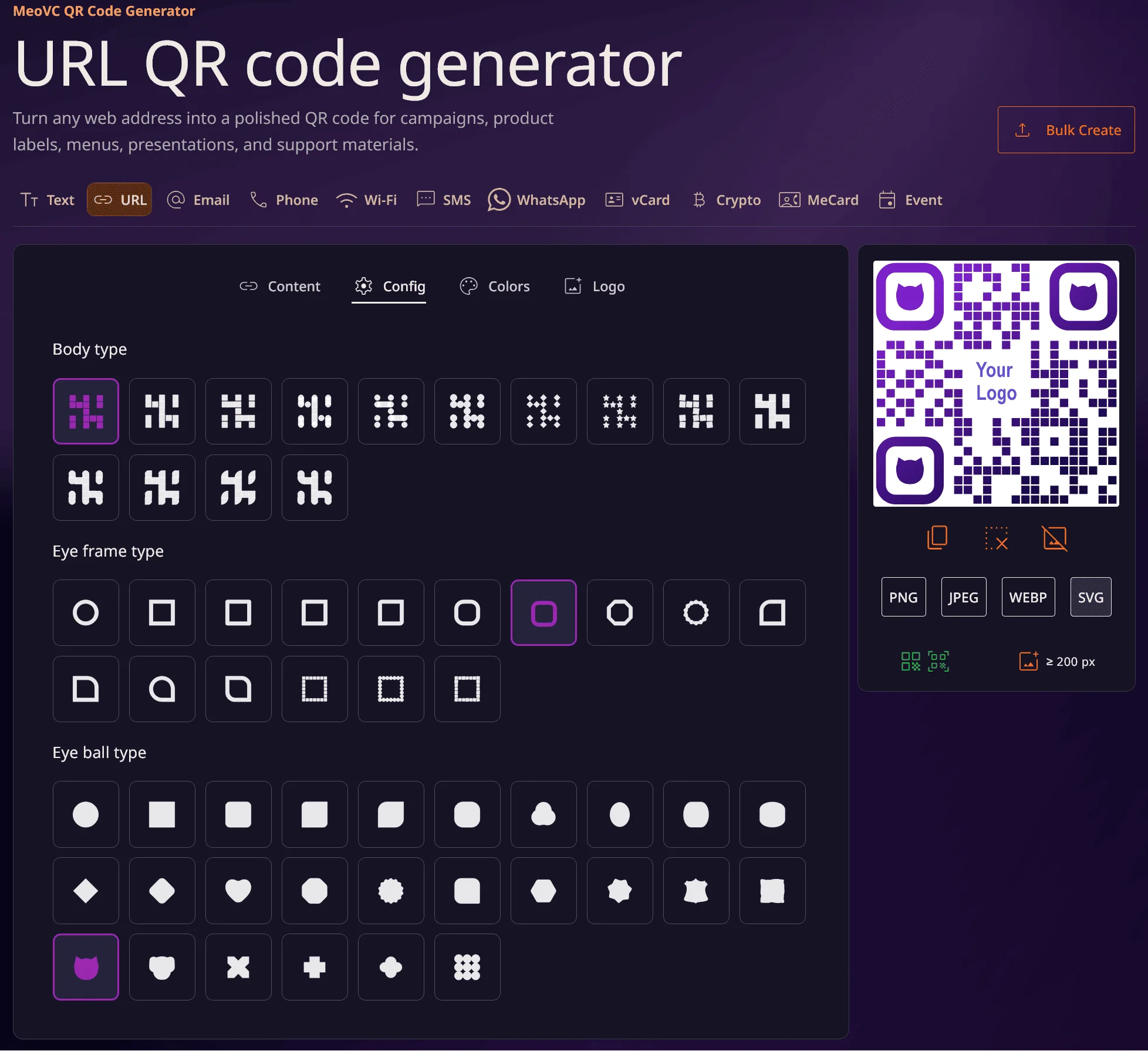Viewport: 1148px width, 1051px height.
Task: Select the diamond eye ball type
Action: (x=86, y=891)
